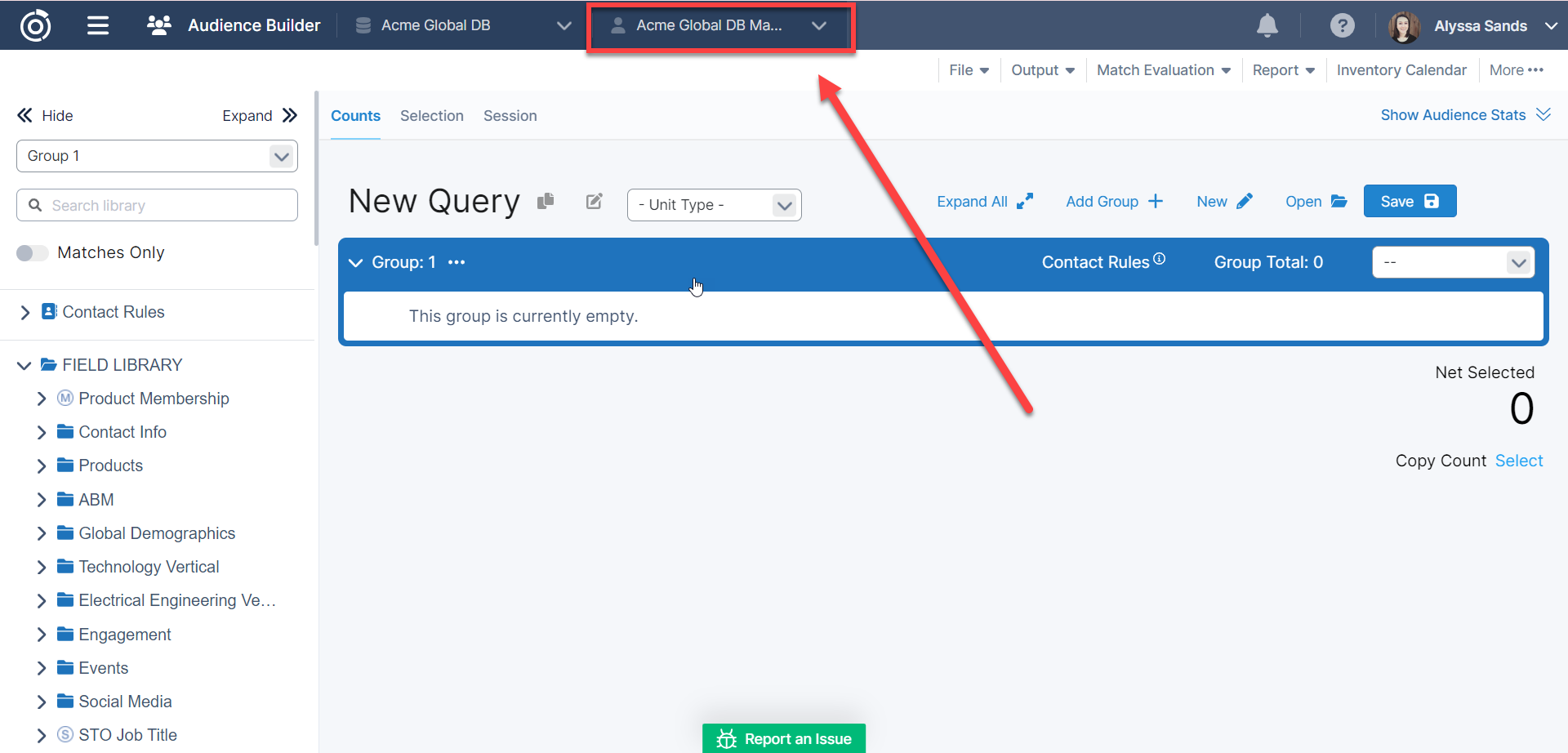Switch to the Selection tab
Screen dimensions: 1568x753
pyautogui.click(x=431, y=116)
